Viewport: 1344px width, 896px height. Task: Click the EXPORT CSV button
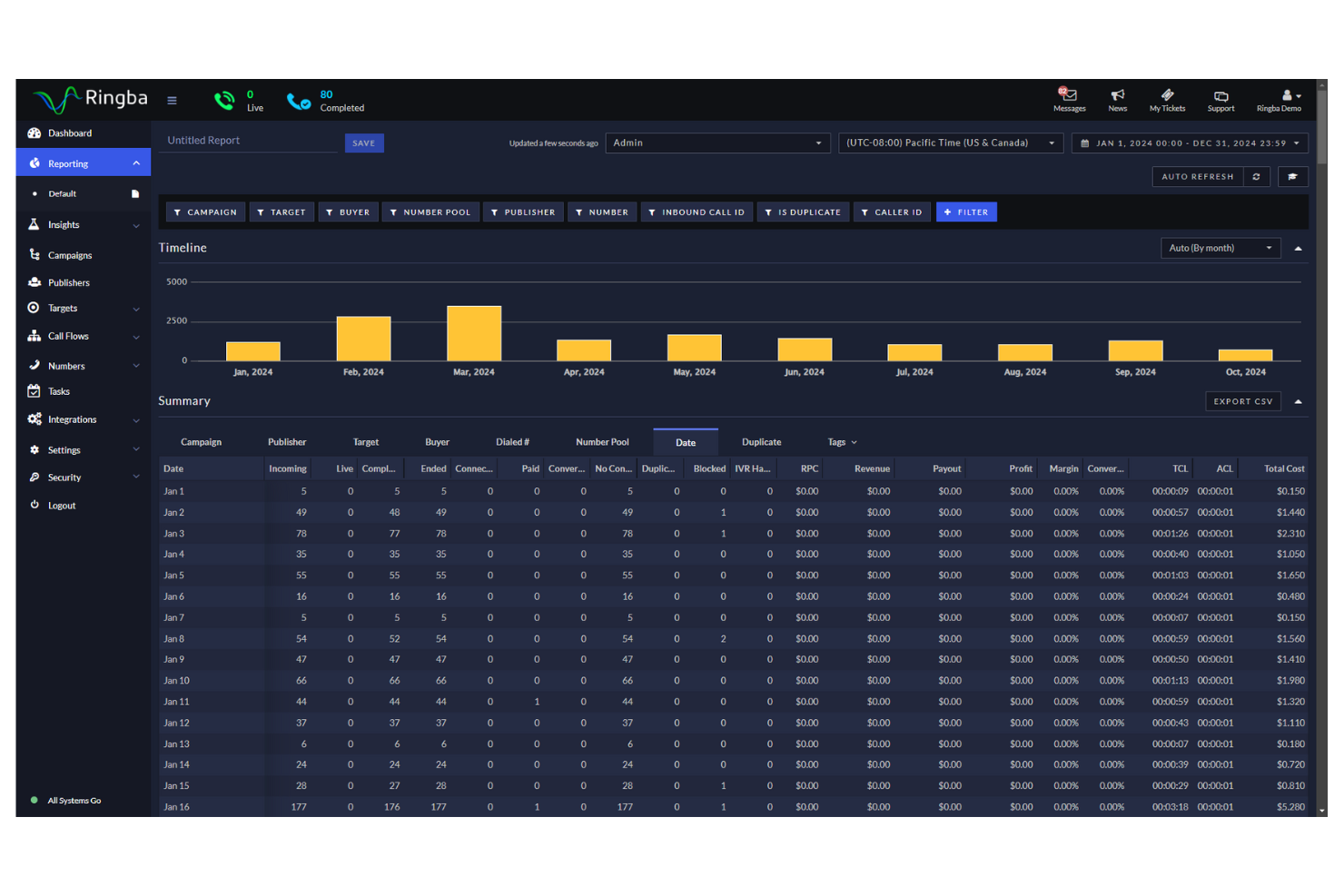pyautogui.click(x=1243, y=401)
